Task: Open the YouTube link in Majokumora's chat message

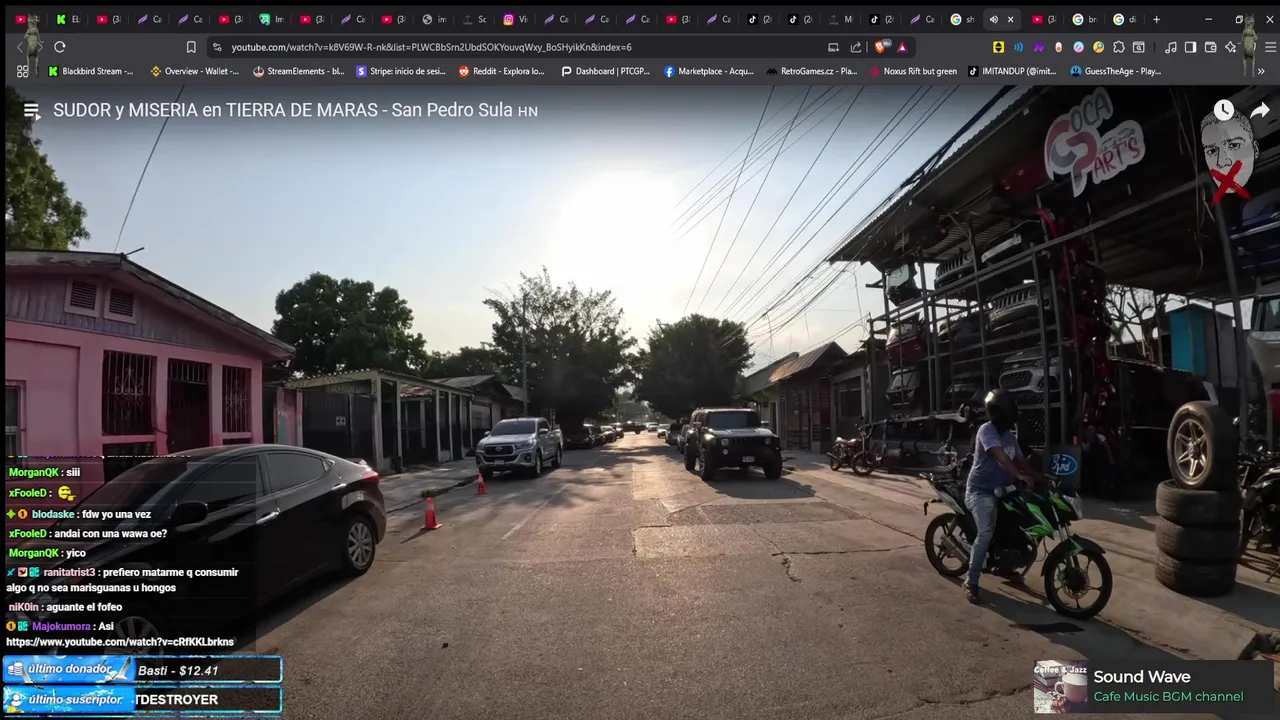Action: 120,642
